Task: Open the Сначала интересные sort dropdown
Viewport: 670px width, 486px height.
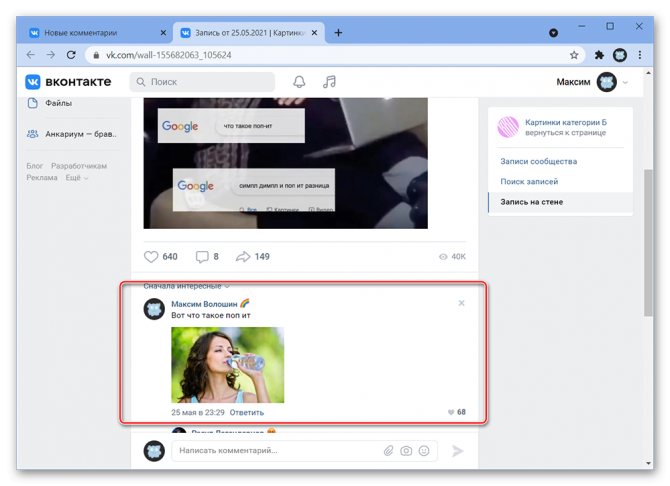Action: tap(186, 286)
